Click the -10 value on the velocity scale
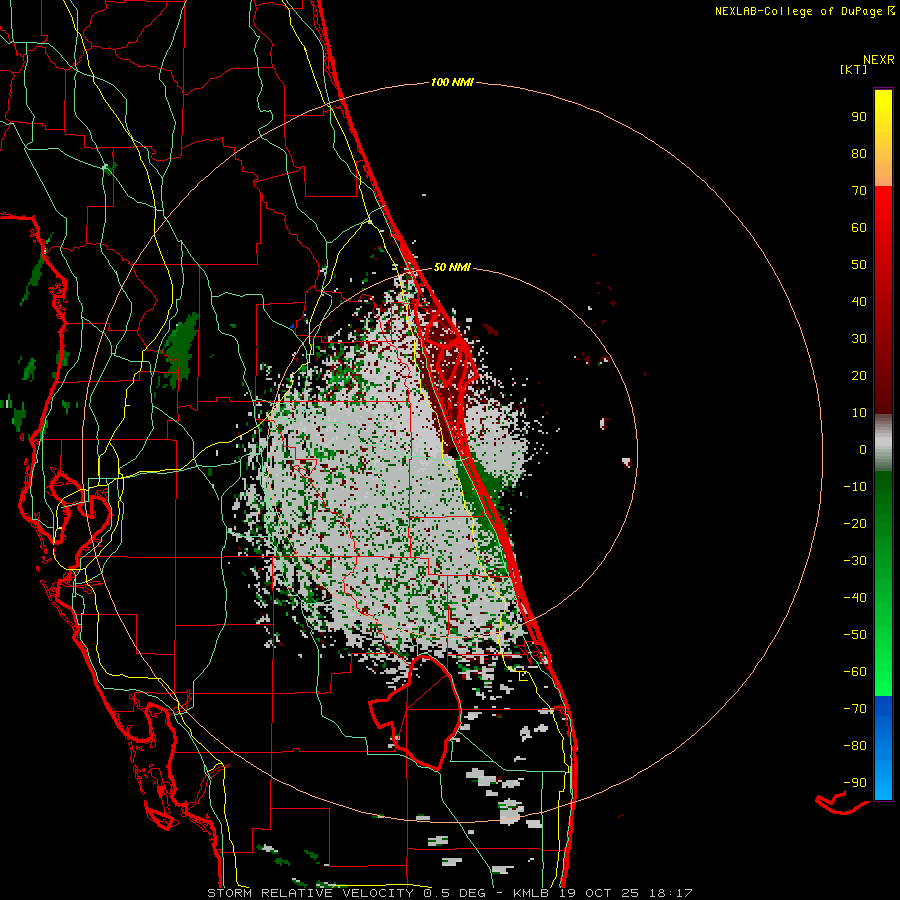This screenshot has width=900, height=900. 855,487
